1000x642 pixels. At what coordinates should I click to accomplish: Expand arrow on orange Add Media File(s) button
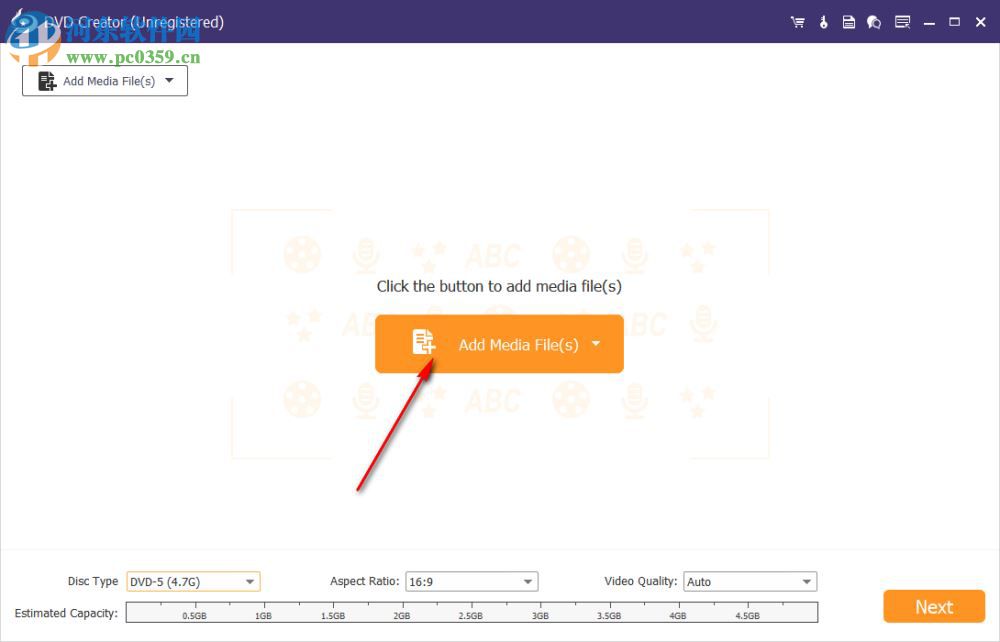point(596,344)
